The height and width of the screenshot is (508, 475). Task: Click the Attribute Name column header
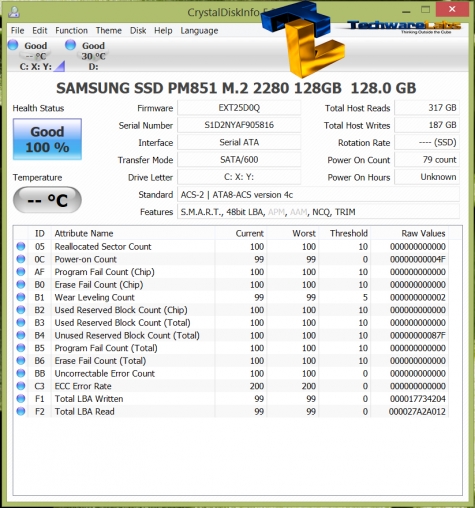click(x=133, y=233)
